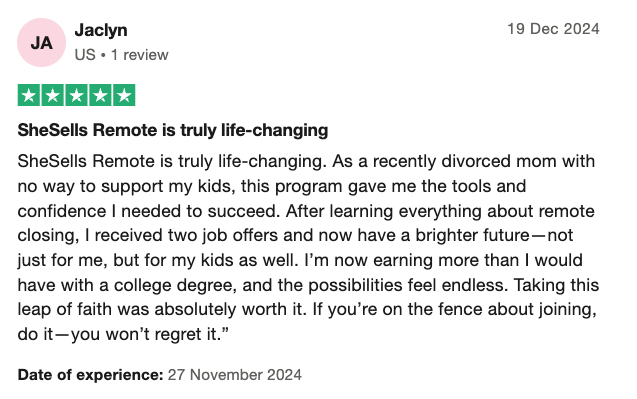Click the 27 November 2024 experience date
Screen dimensions: 637x399
tap(235, 375)
